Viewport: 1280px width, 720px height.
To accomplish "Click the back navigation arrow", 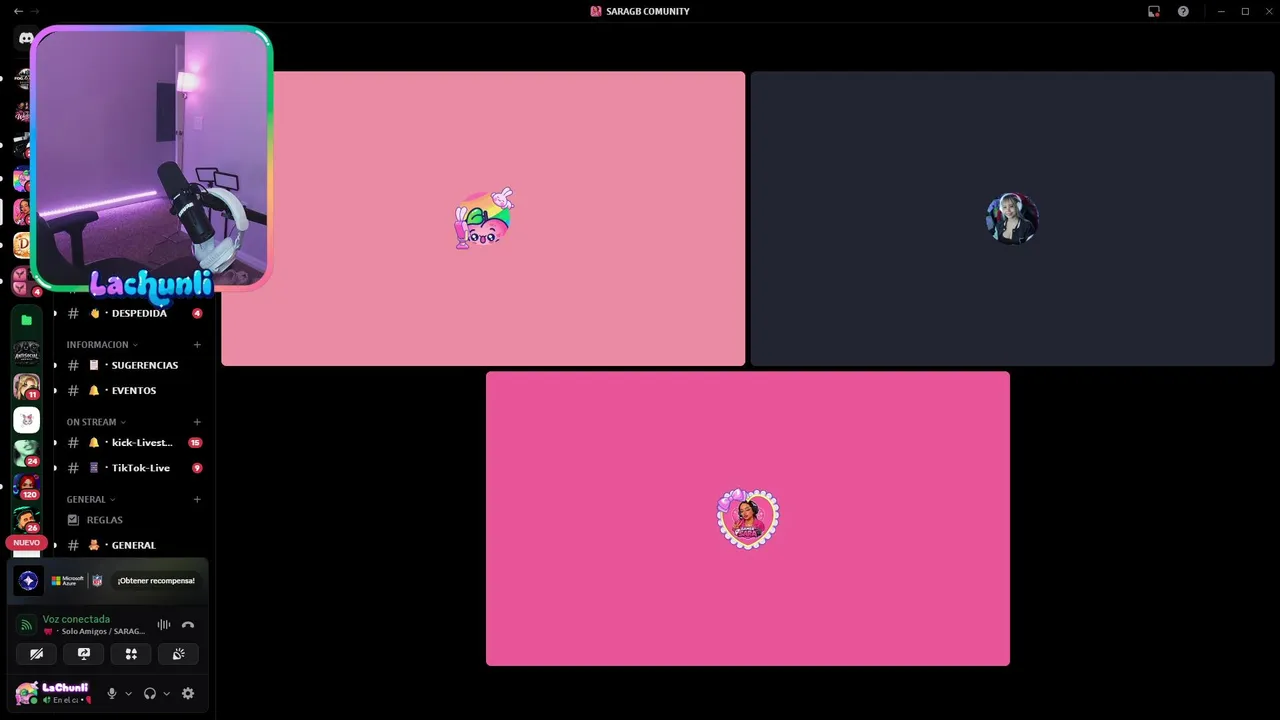I will tap(18, 11).
